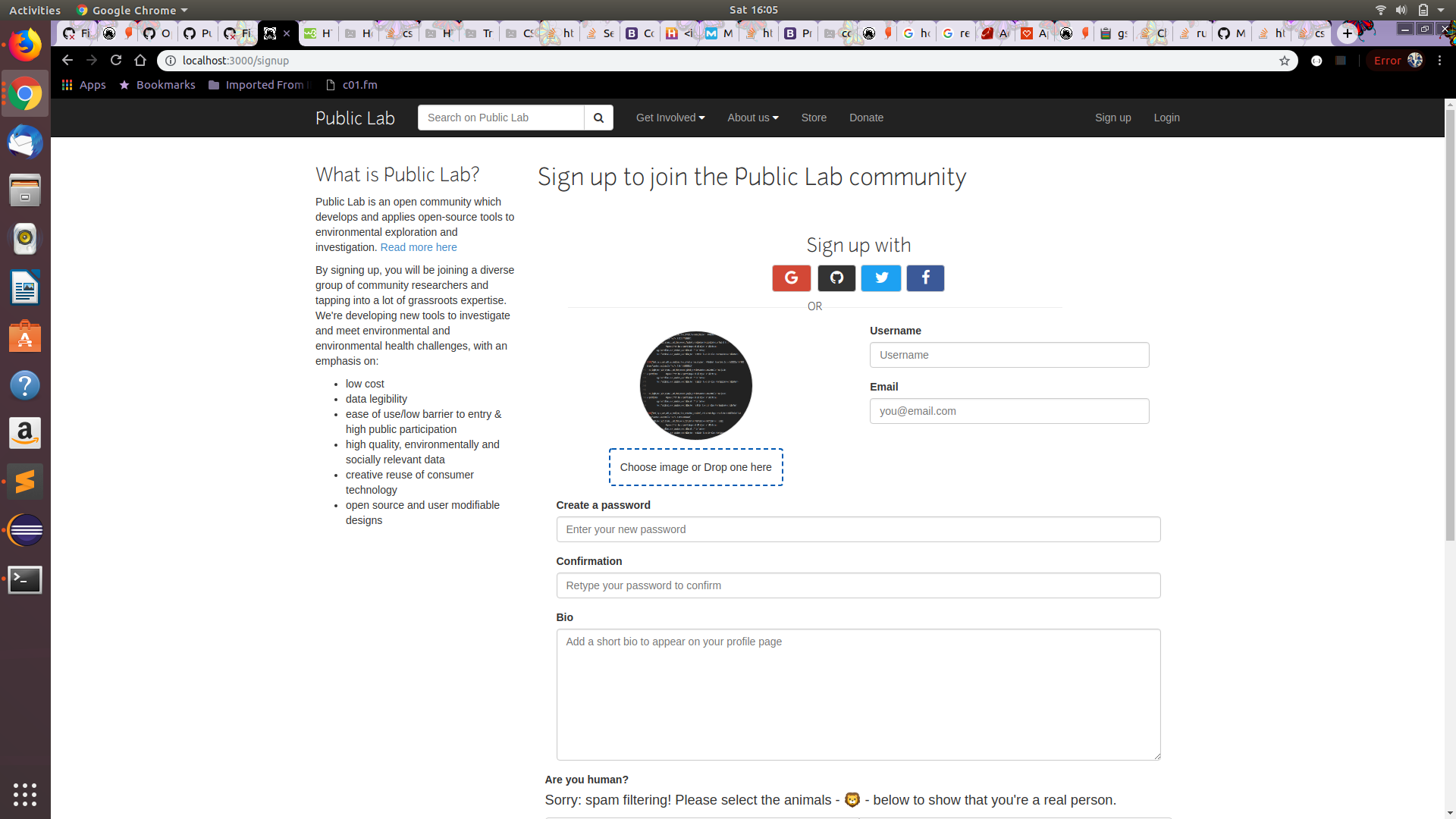
Task: Open Google Chrome app menu in top bar
Action: tap(133, 10)
